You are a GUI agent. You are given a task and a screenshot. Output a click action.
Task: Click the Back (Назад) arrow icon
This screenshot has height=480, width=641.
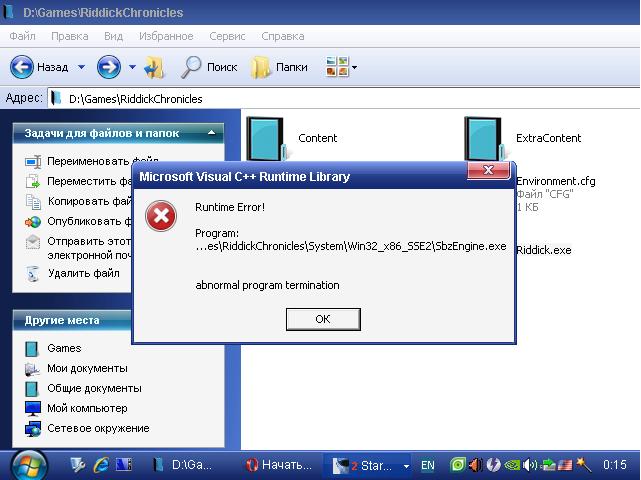[21, 67]
